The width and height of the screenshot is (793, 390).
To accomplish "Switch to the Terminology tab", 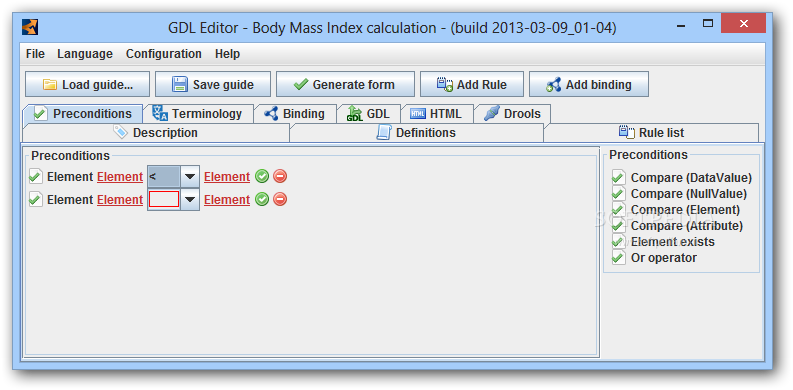I will [x=198, y=114].
